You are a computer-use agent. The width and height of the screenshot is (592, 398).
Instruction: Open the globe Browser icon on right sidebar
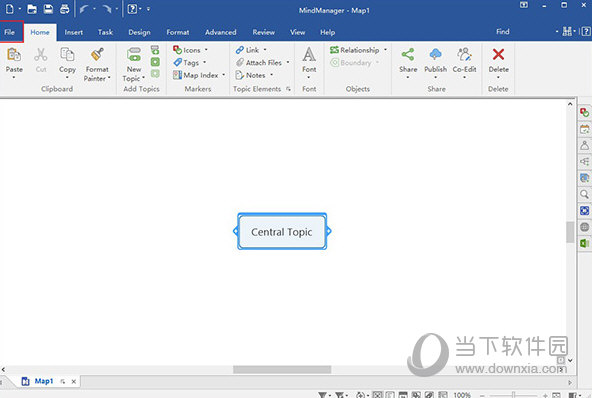584,227
